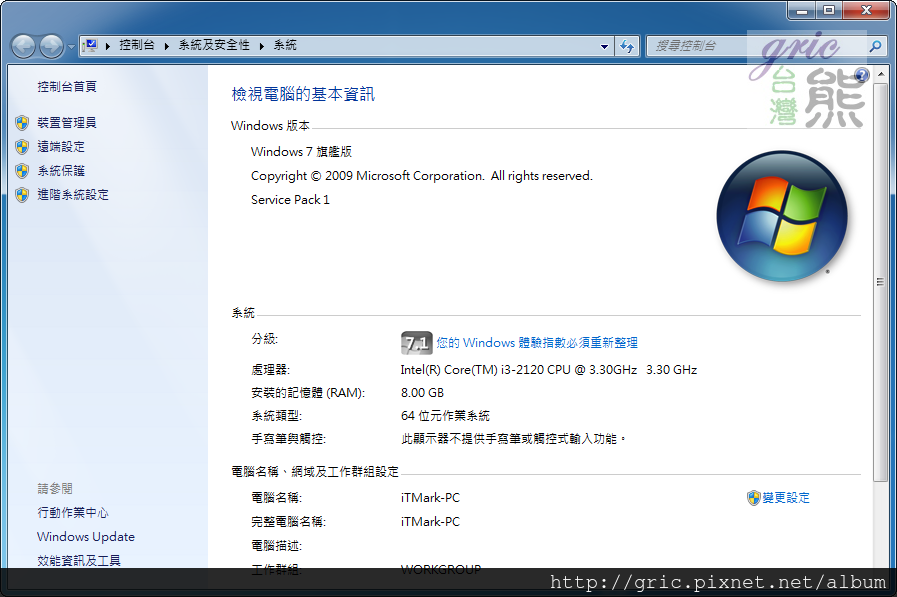Expand the chevron before 控制台

pos(108,46)
